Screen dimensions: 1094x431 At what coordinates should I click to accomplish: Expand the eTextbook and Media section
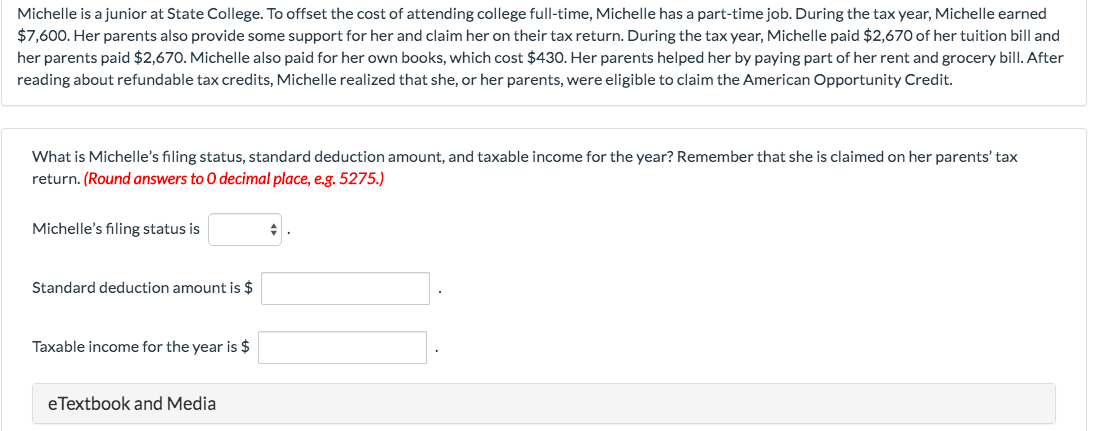(x=132, y=404)
